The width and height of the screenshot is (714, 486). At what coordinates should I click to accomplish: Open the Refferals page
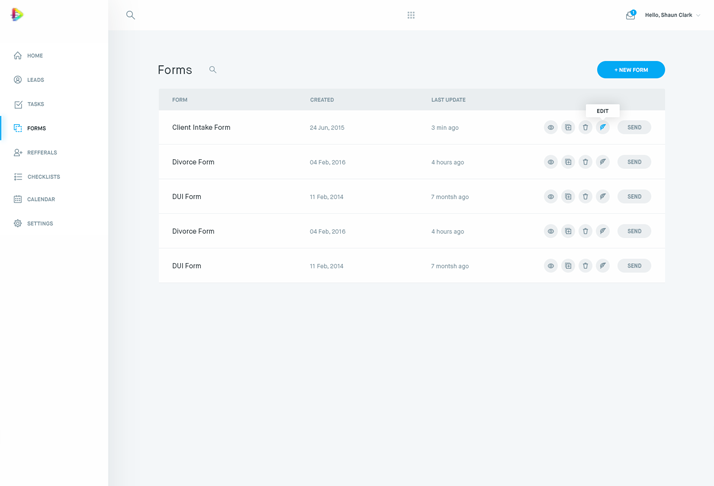pyautogui.click(x=41, y=153)
